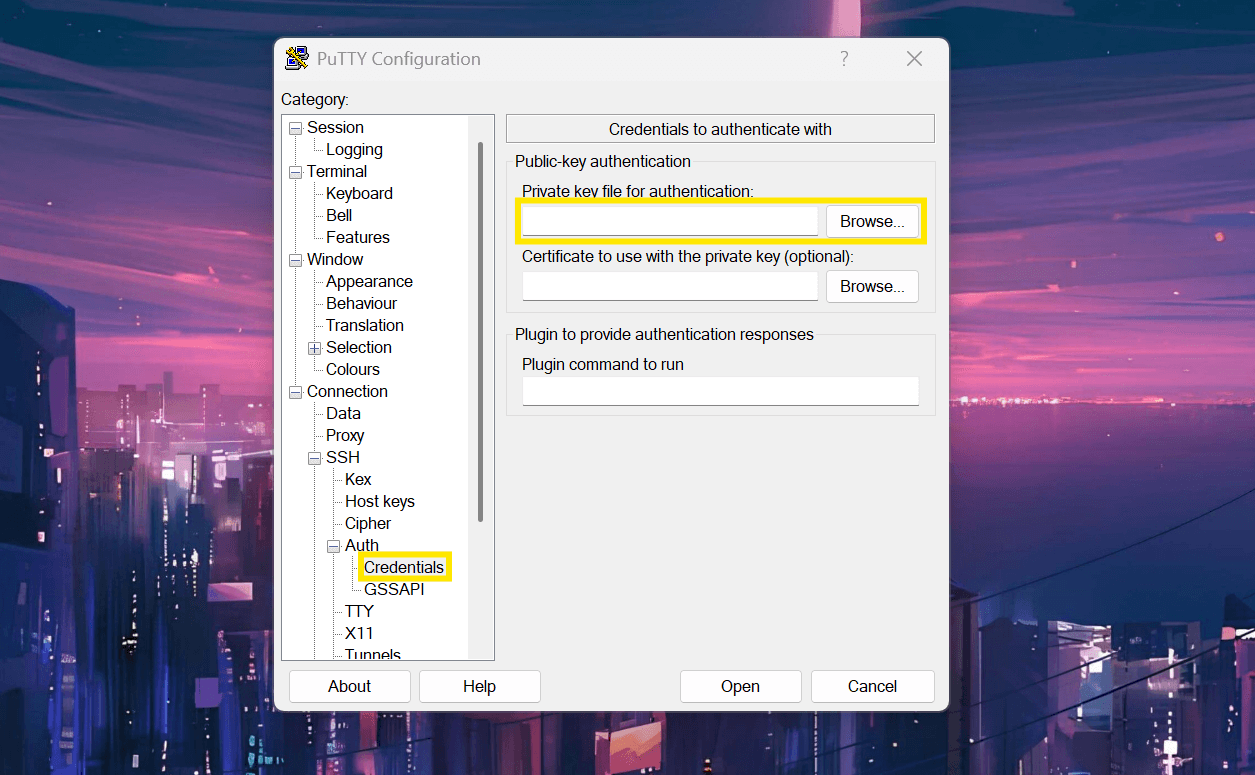The width and height of the screenshot is (1255, 775).
Task: Select the Credentials tree item
Action: [404, 567]
